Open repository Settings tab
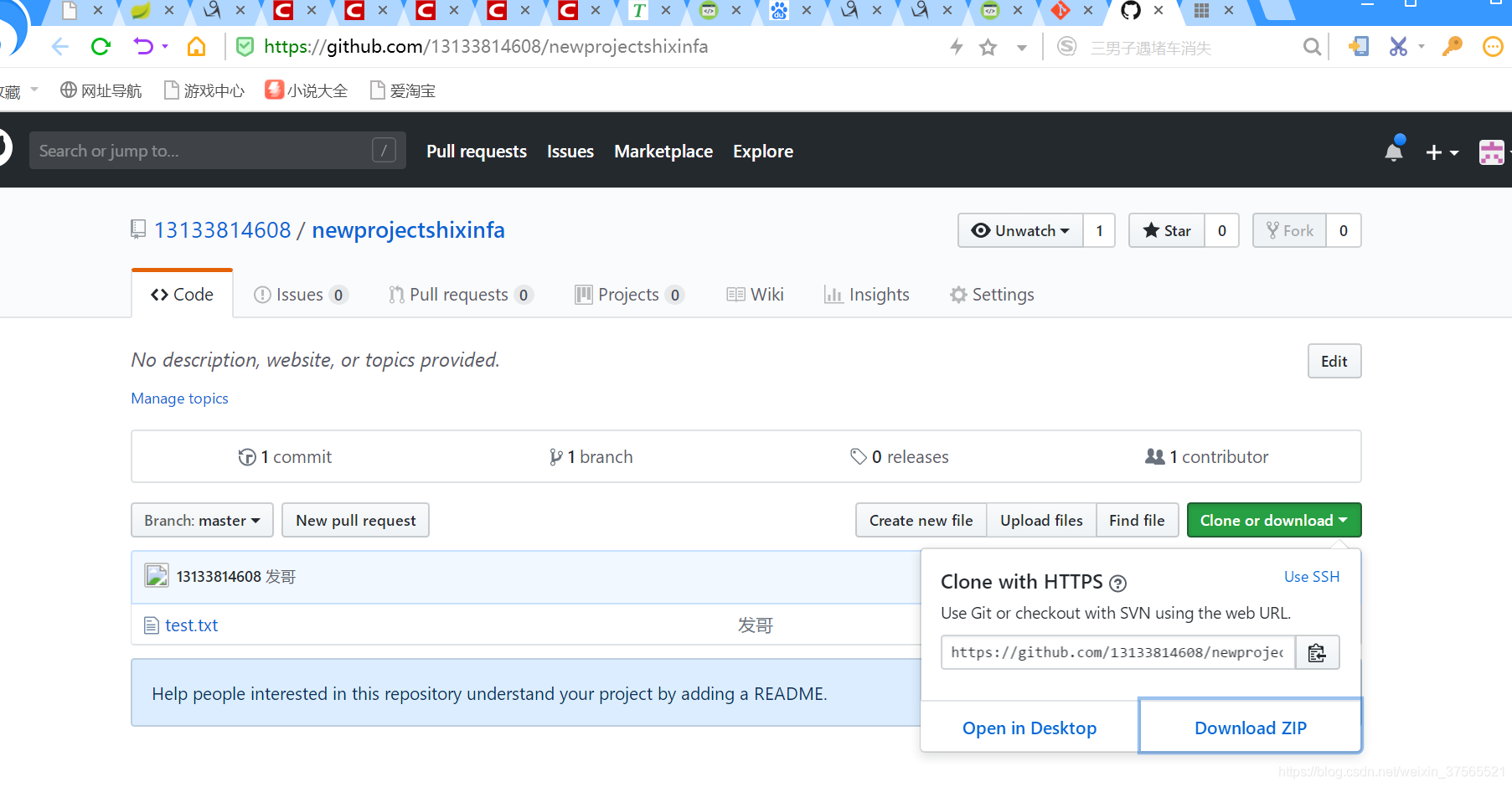 point(992,295)
